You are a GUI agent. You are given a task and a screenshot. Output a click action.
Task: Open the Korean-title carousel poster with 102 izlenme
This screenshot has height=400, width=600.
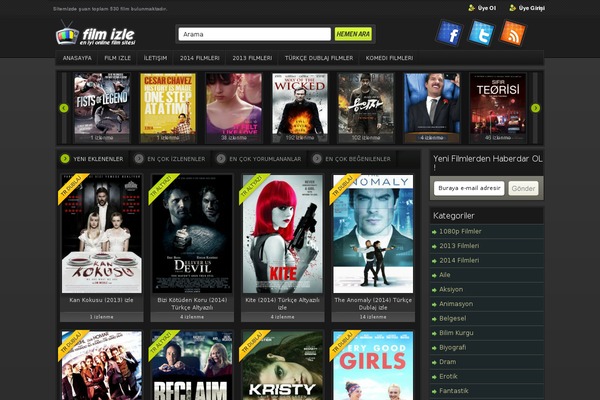tap(366, 108)
